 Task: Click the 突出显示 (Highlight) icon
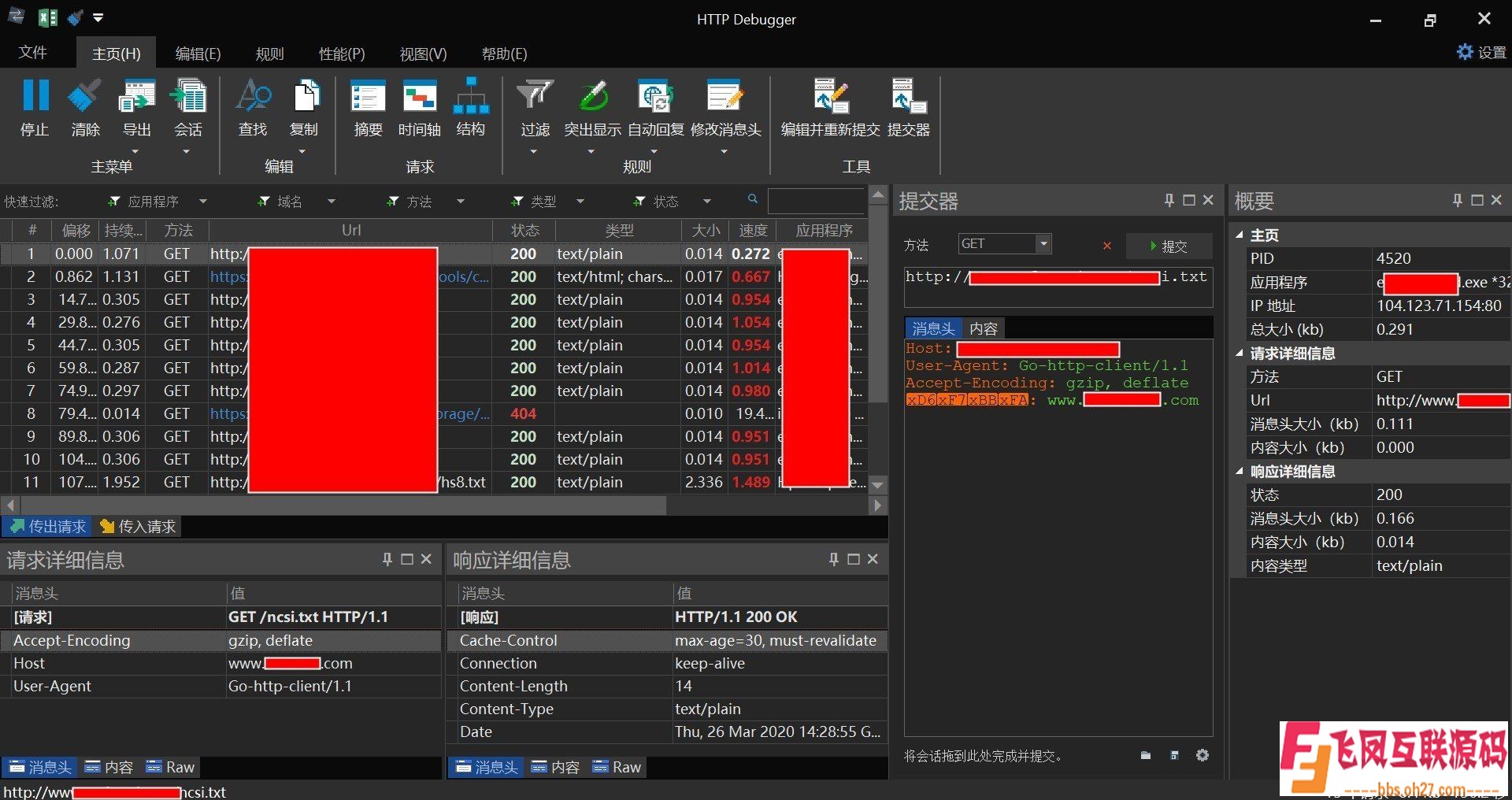(592, 96)
